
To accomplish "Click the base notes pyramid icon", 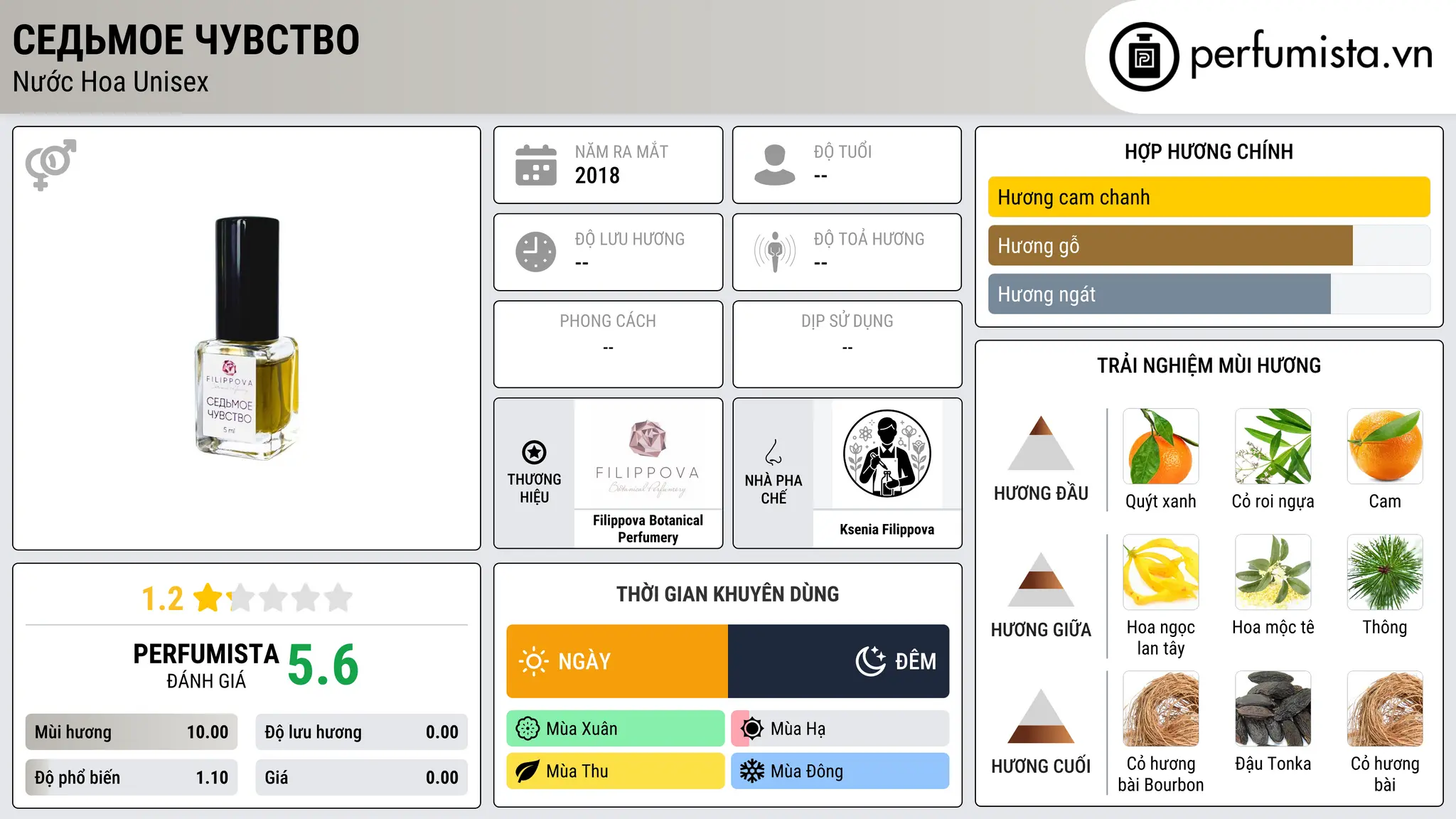I will [1041, 716].
